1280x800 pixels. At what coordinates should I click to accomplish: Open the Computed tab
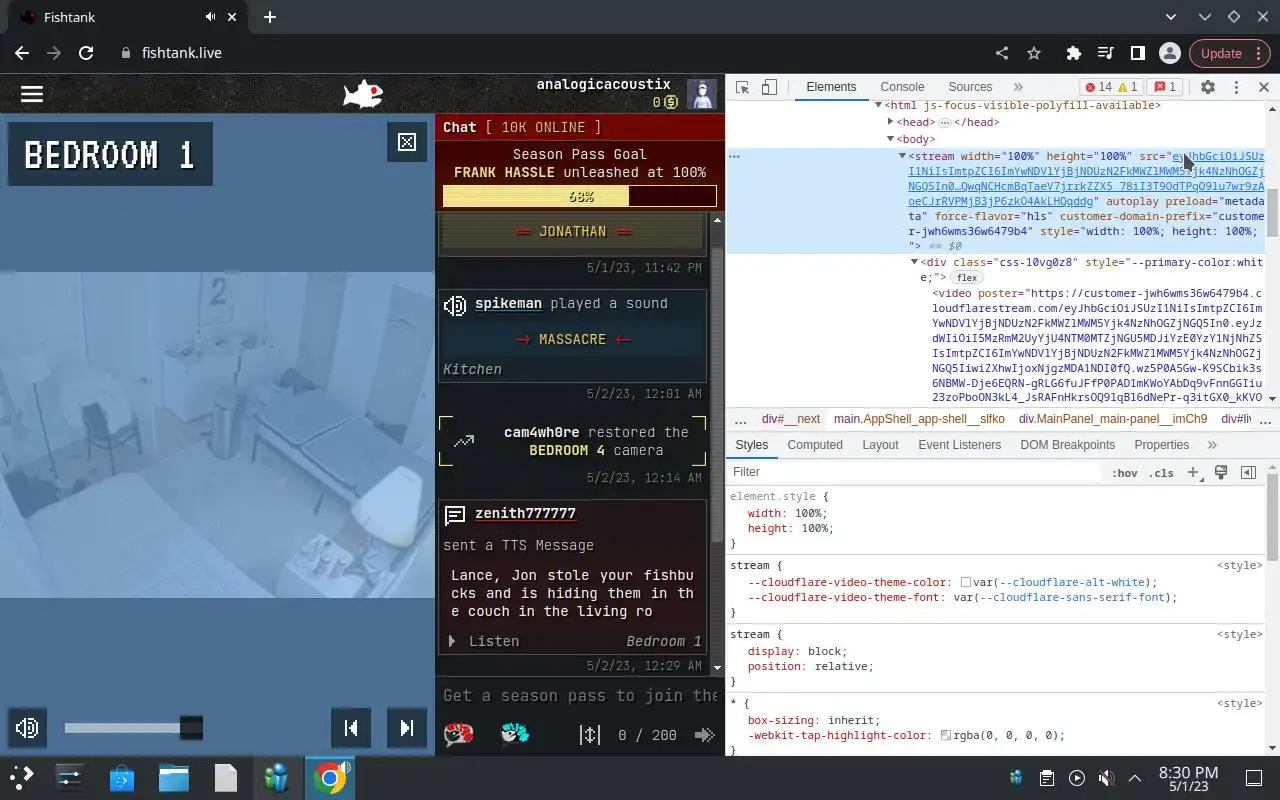[x=815, y=445]
